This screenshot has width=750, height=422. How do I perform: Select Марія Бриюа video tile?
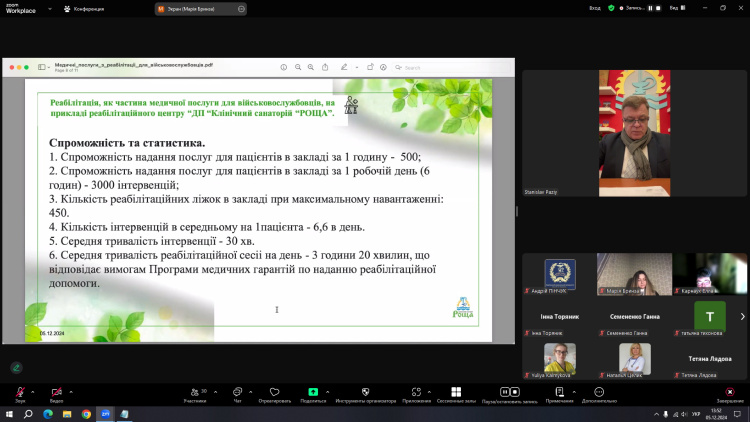[x=634, y=274]
